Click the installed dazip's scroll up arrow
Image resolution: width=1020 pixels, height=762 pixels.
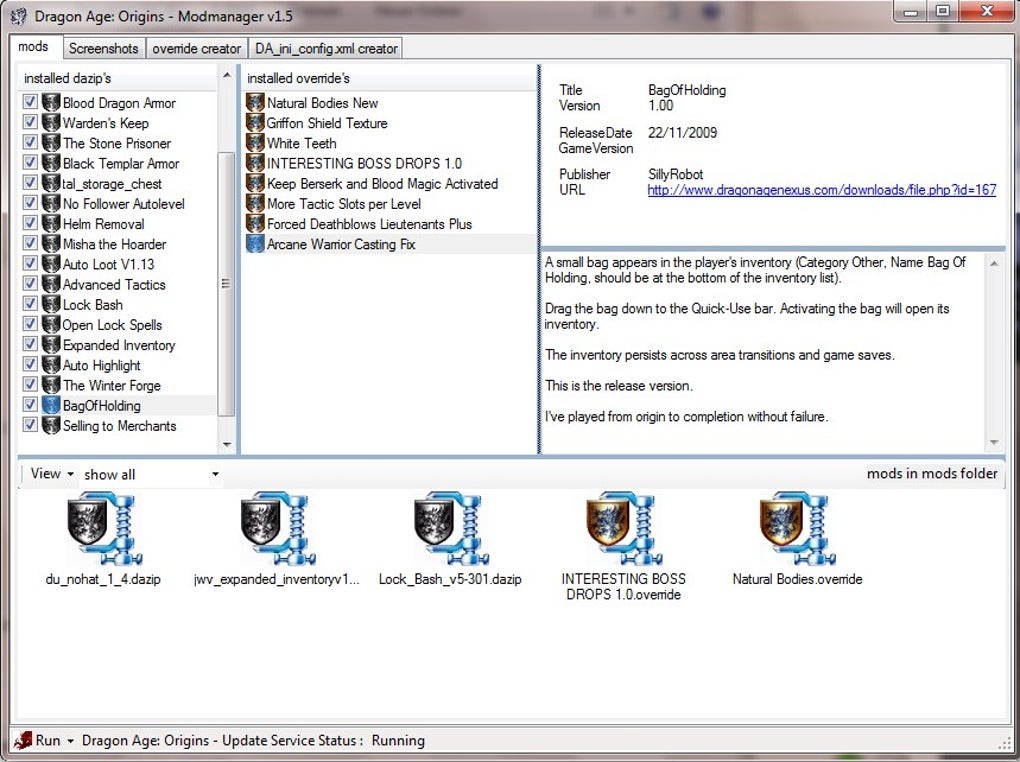pos(226,75)
